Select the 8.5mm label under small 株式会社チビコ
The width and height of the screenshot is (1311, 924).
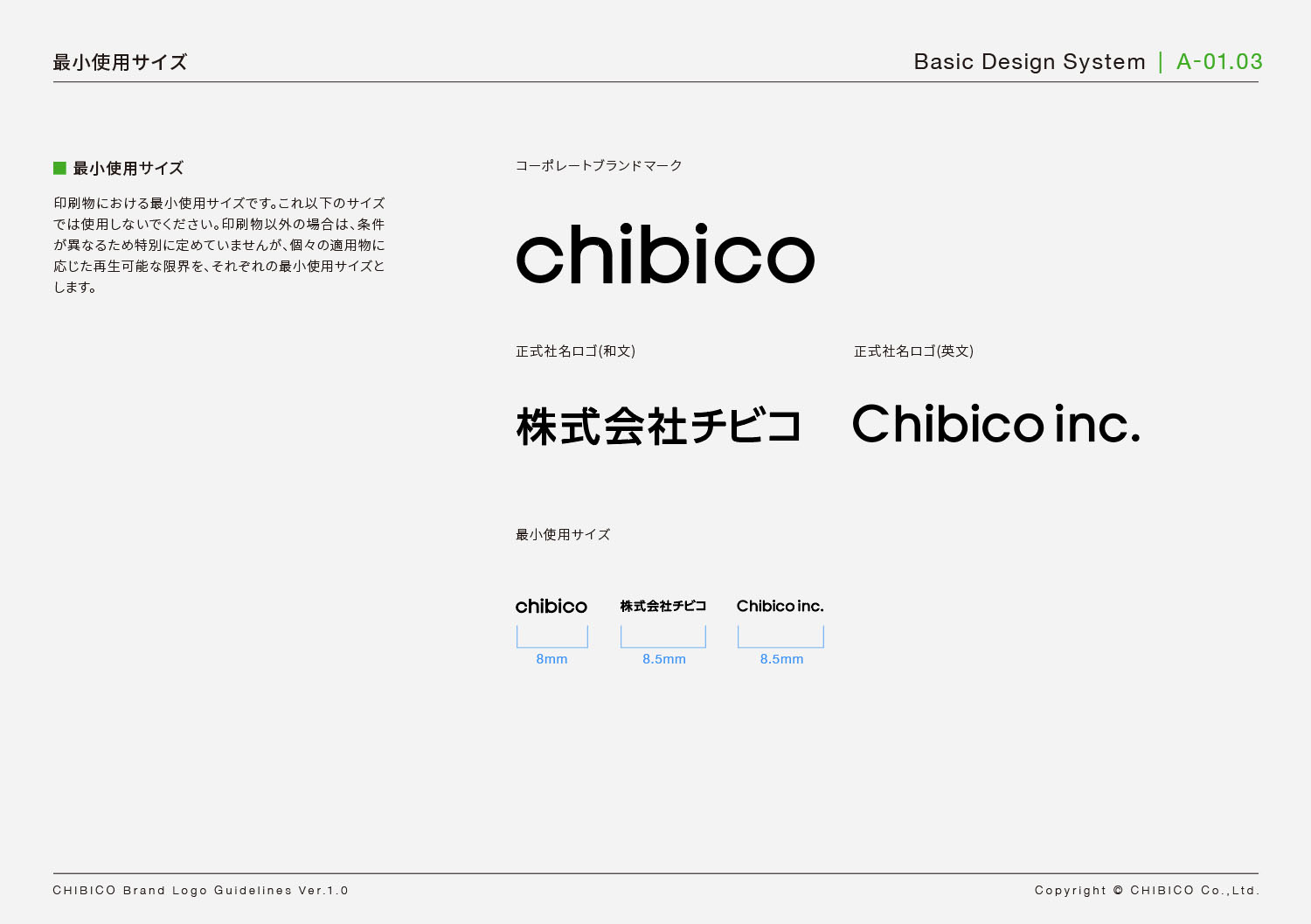coord(664,659)
